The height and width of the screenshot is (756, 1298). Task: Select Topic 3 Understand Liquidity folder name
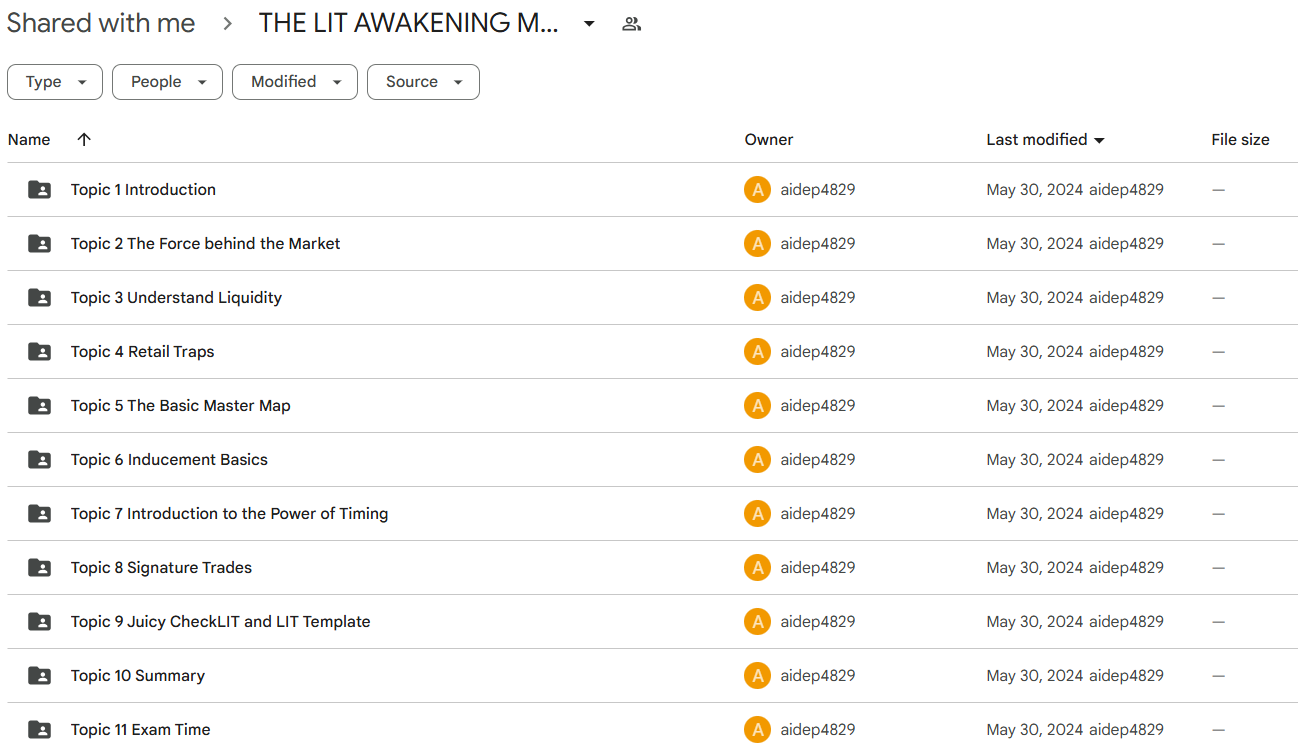click(176, 297)
